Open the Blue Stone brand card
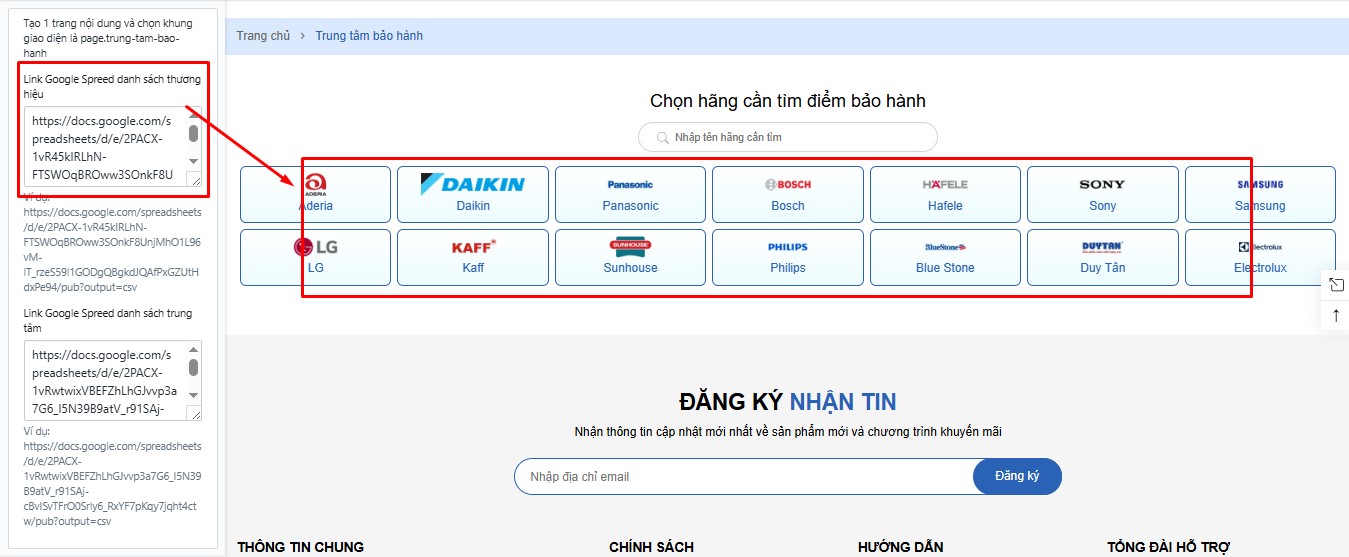The width and height of the screenshot is (1349, 557). click(945, 257)
